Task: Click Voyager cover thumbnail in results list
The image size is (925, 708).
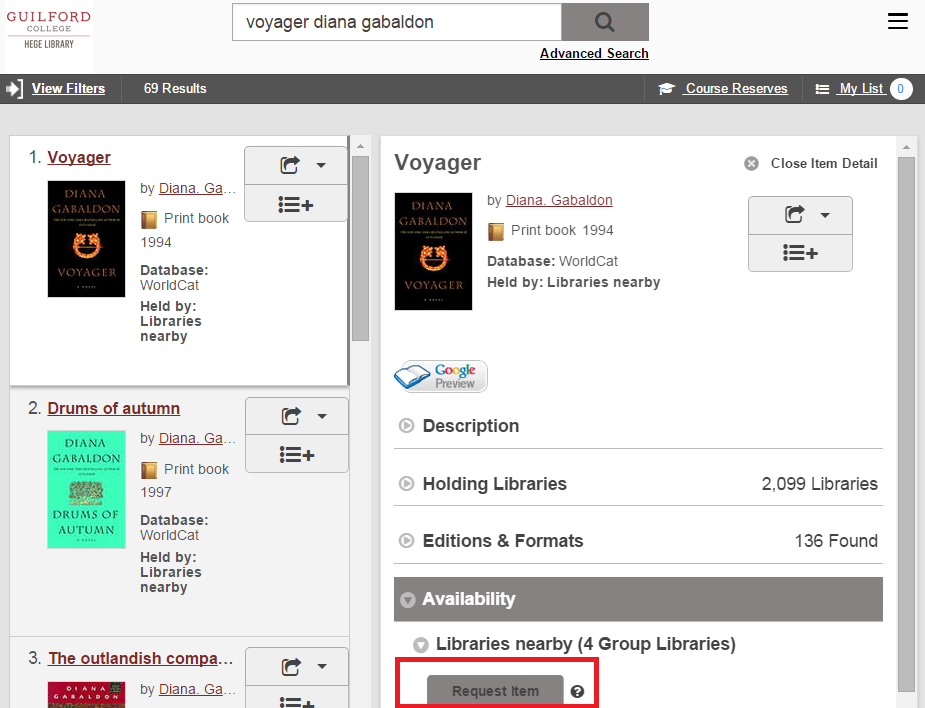Action: [86, 239]
